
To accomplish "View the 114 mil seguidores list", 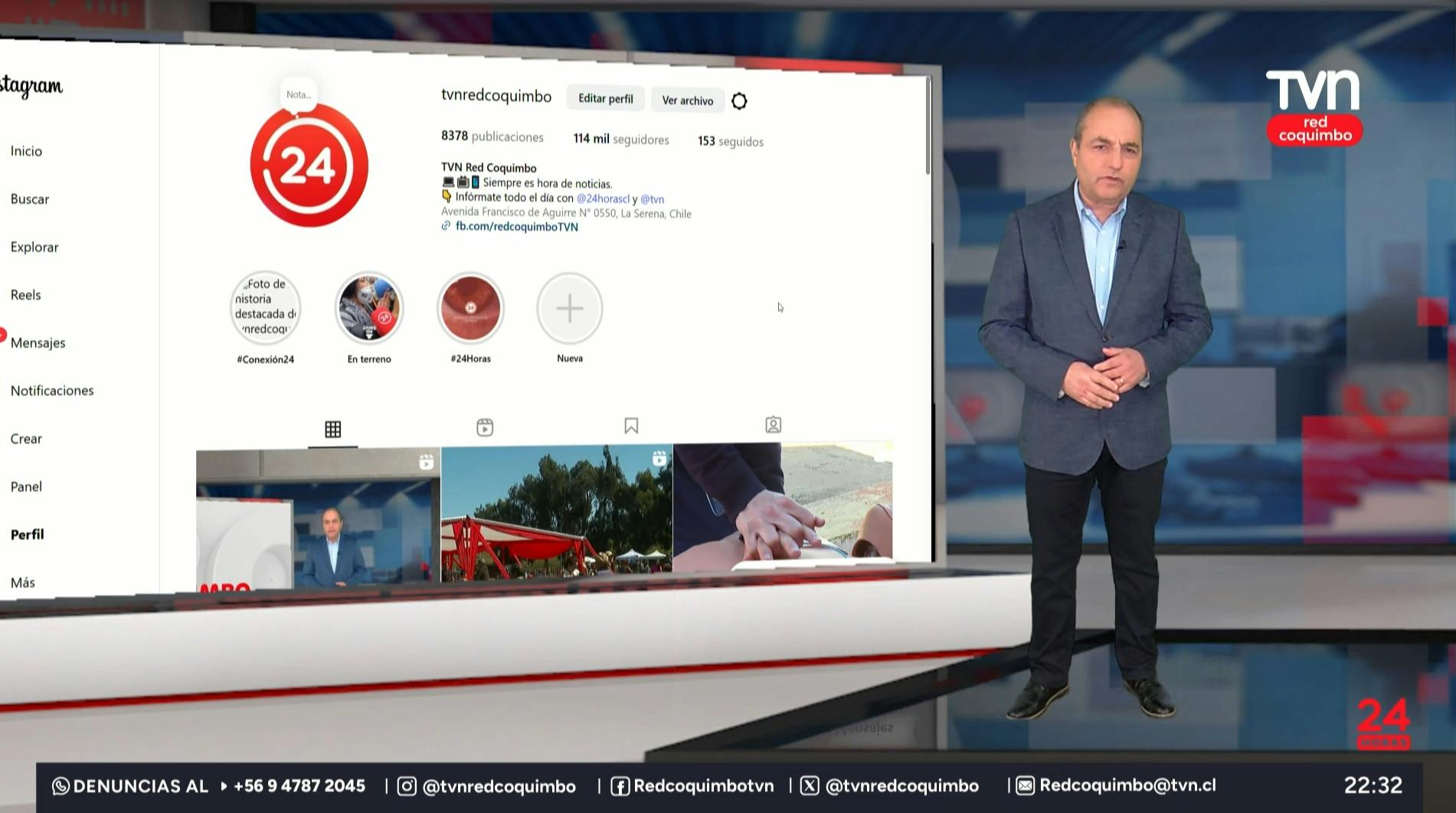I will tap(621, 139).
